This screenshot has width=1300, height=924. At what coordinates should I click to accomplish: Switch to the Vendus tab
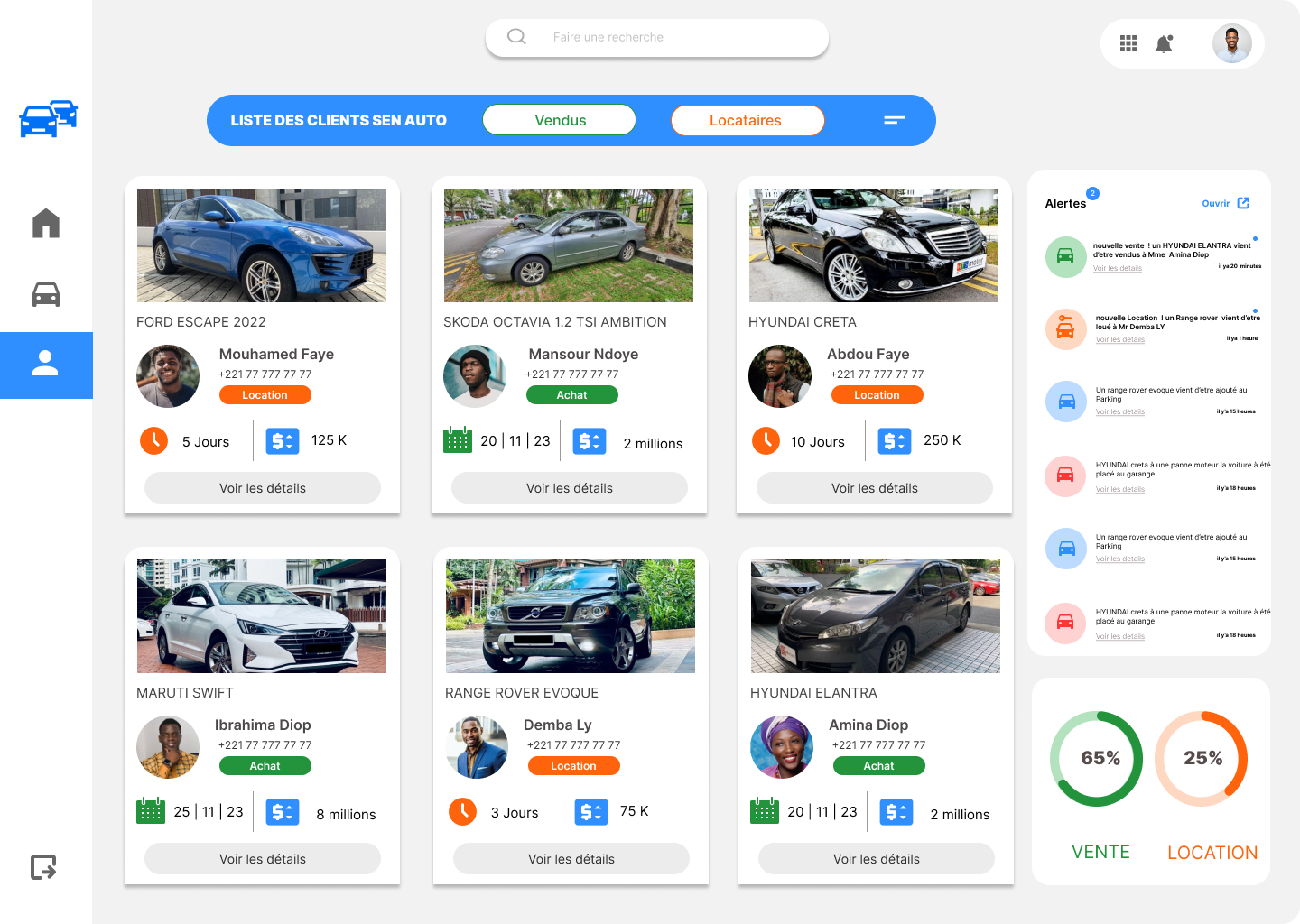560,120
